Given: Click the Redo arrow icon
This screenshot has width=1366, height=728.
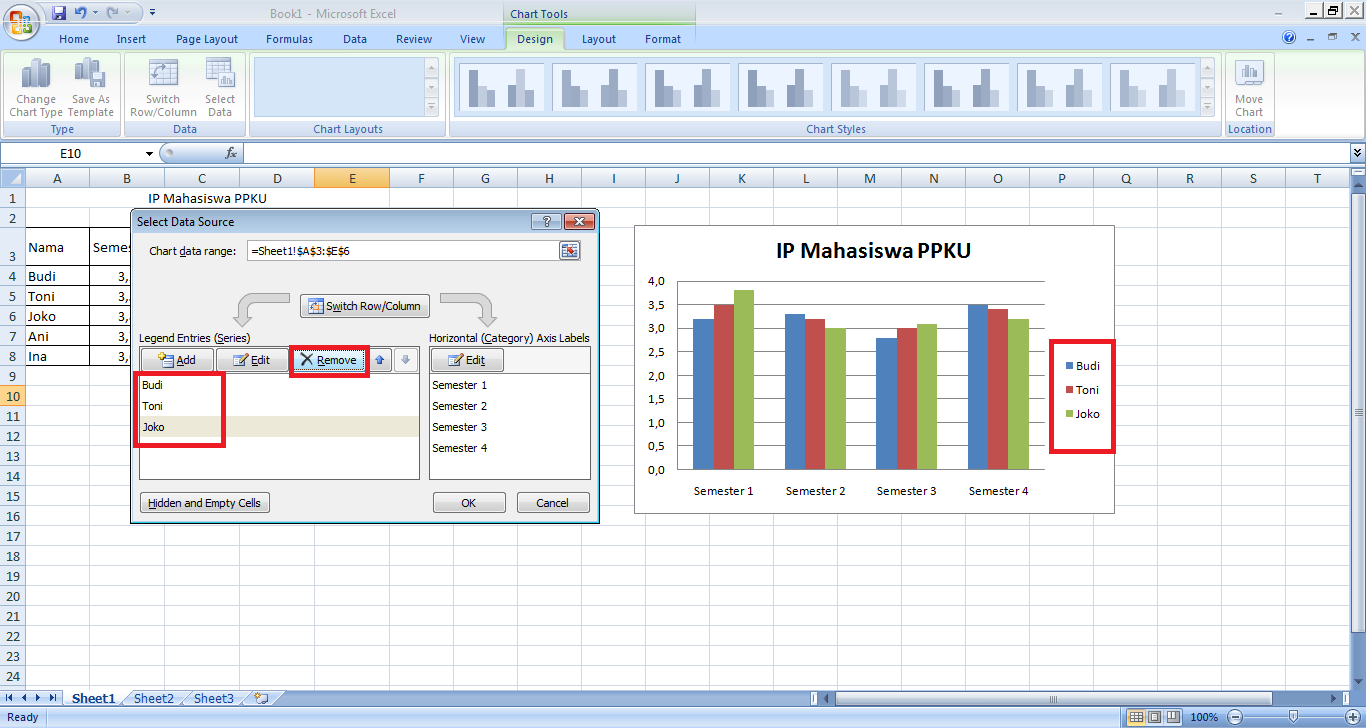Looking at the screenshot, I should 113,13.
